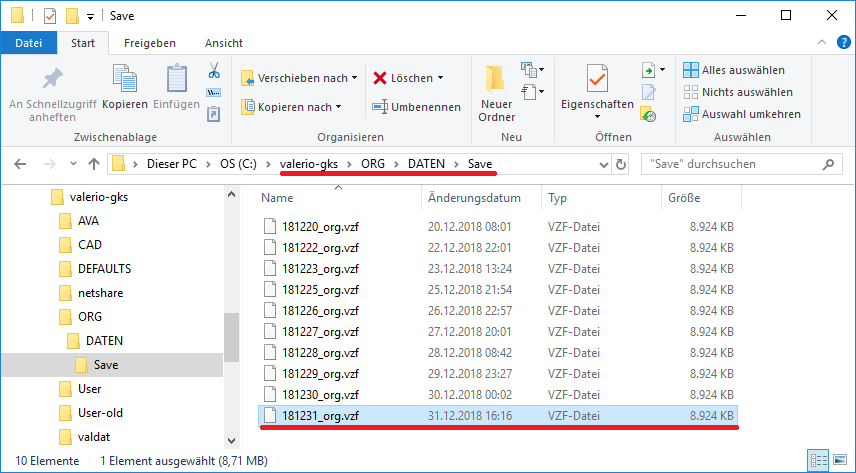Click Alles auswählen button
Image resolution: width=856 pixels, height=473 pixels.
tap(733, 70)
